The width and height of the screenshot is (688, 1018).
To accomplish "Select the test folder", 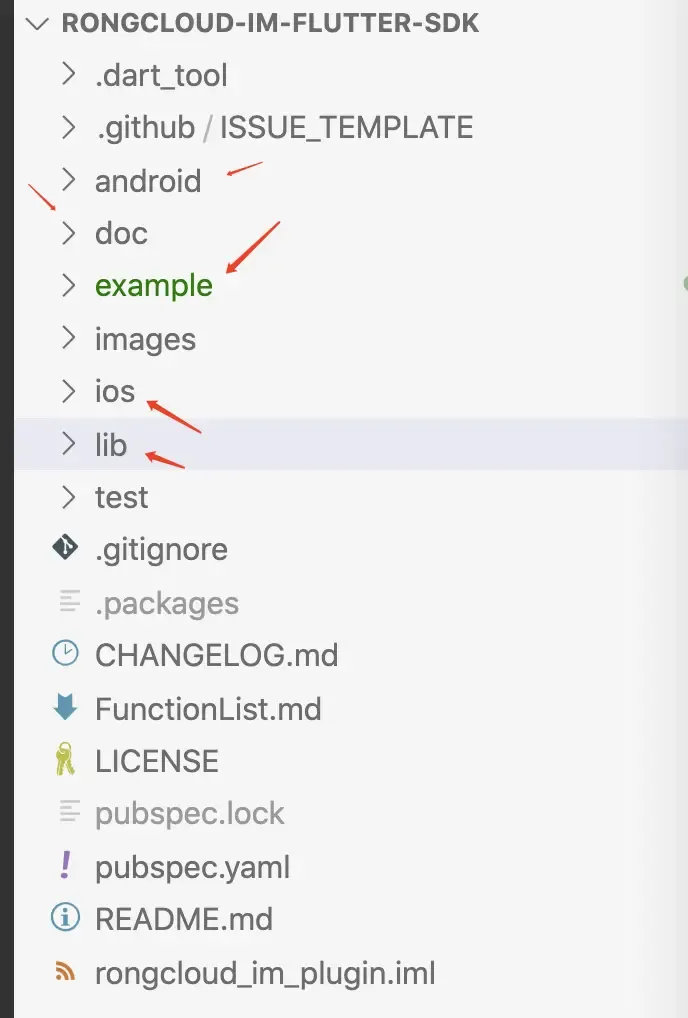I will tap(121, 497).
